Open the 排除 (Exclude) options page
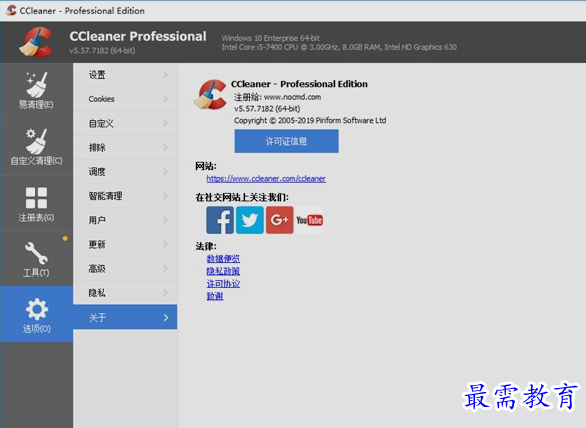The height and width of the screenshot is (428, 586). (125, 148)
